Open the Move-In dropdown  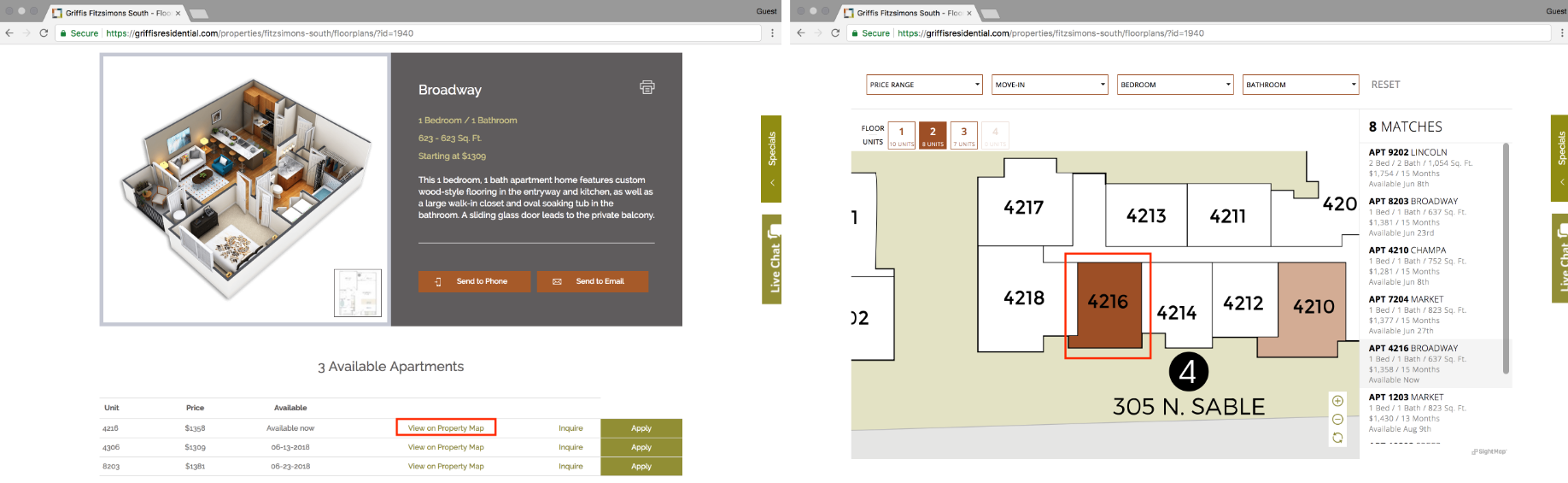coord(1050,85)
